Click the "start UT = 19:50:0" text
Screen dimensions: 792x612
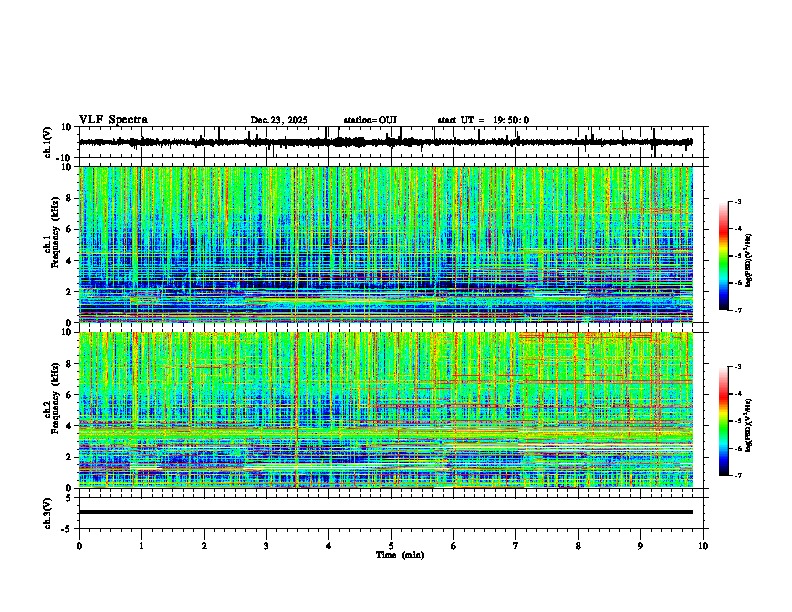coord(483,120)
